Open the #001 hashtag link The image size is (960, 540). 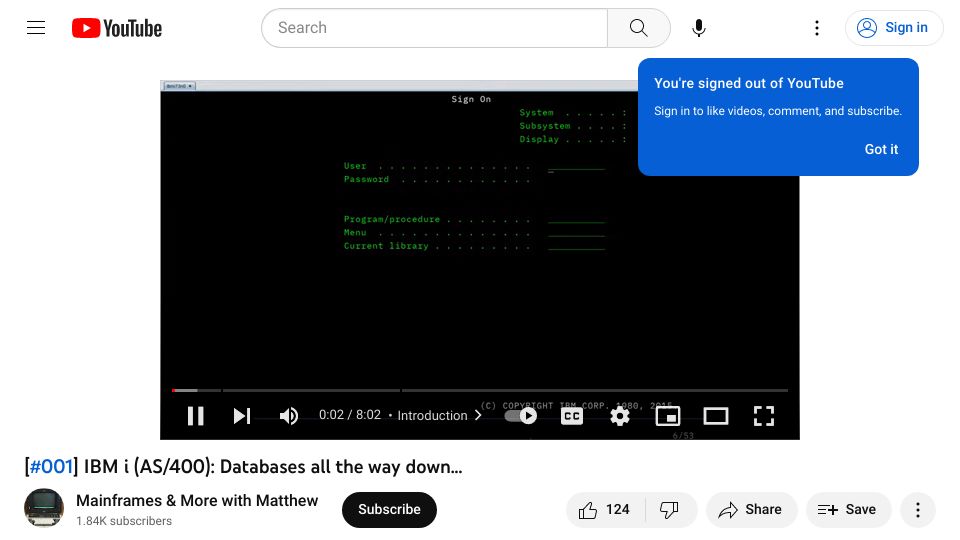pos(51,467)
